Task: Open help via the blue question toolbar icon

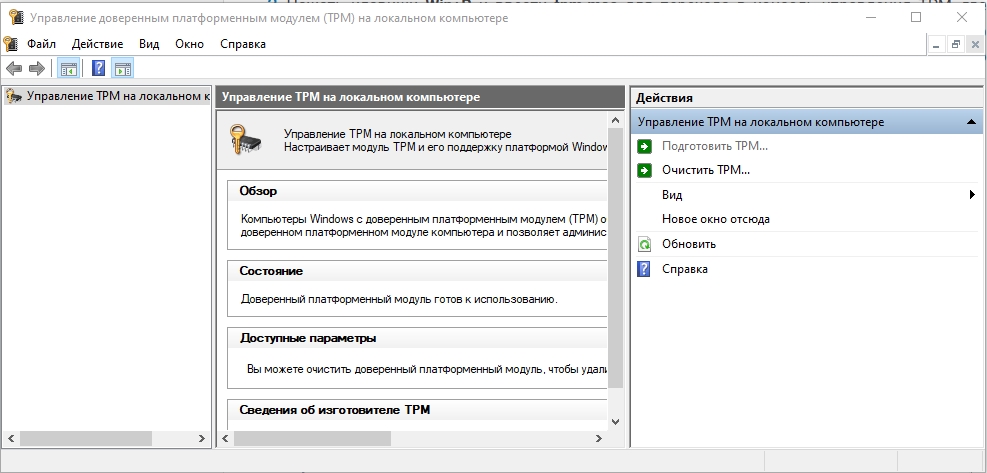Action: (98, 68)
